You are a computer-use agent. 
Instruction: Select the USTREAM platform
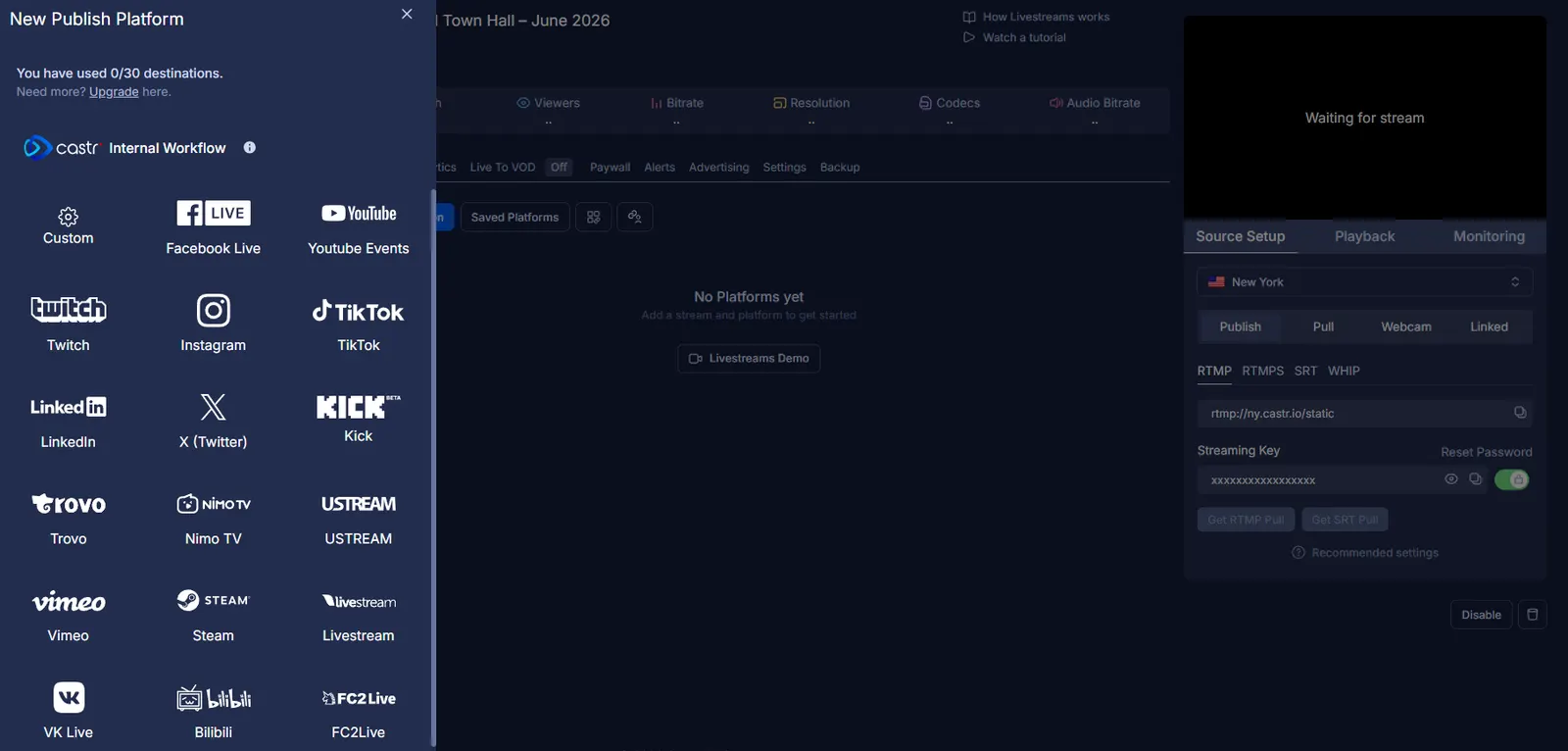[358, 519]
